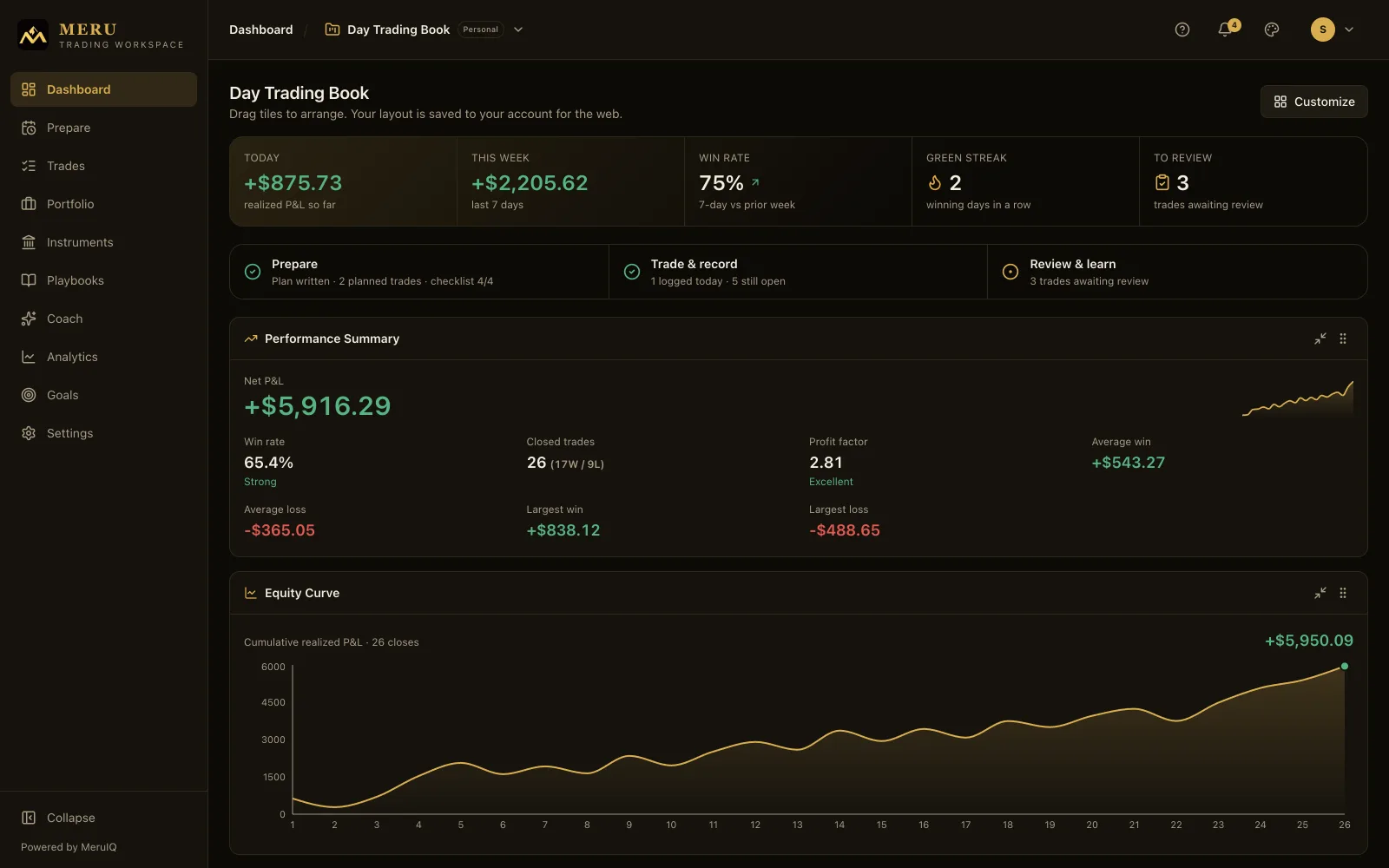The height and width of the screenshot is (868, 1389).
Task: Click the user avatar S
Action: coord(1322,30)
